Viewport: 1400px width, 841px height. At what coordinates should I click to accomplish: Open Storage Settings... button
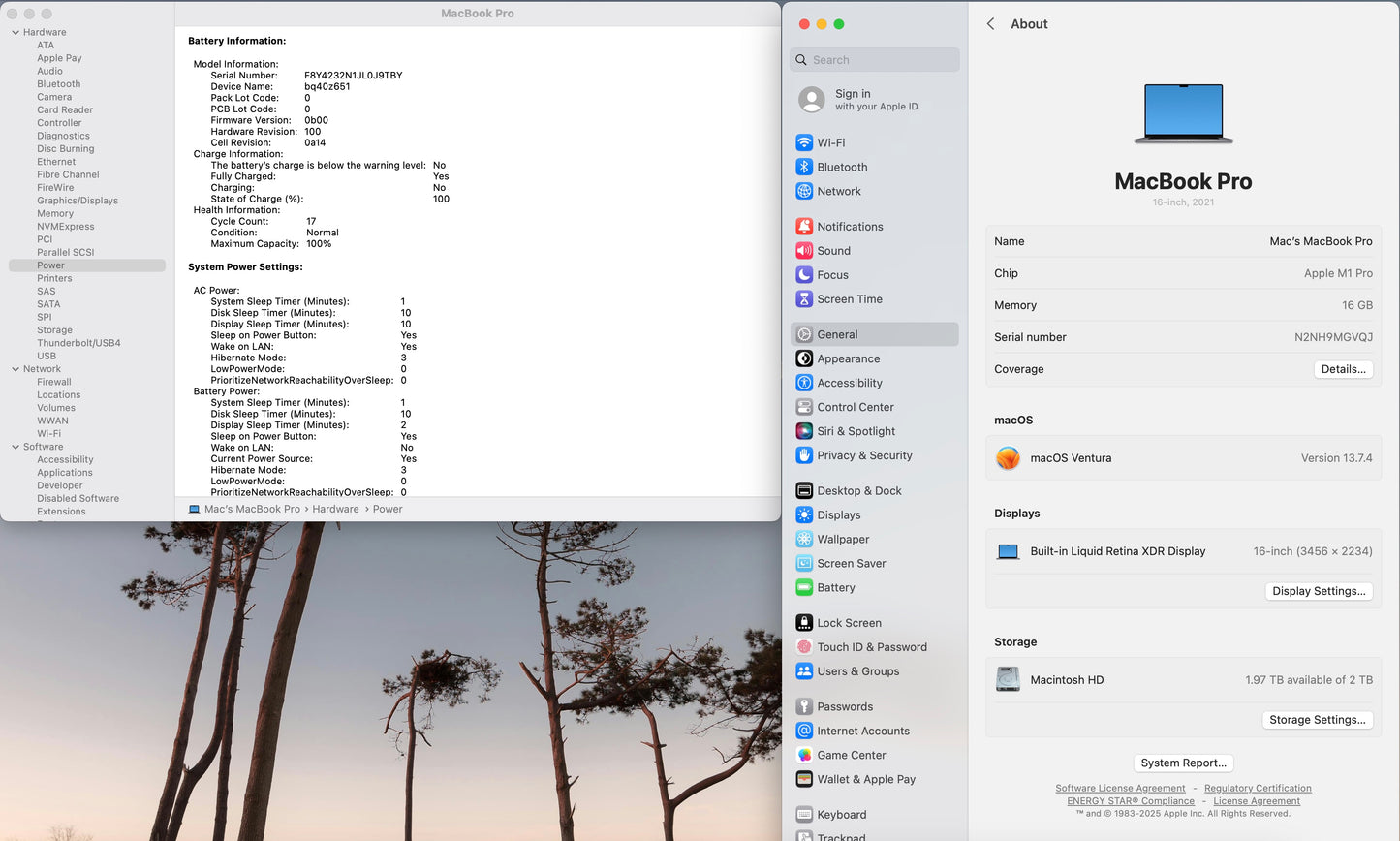(1317, 720)
